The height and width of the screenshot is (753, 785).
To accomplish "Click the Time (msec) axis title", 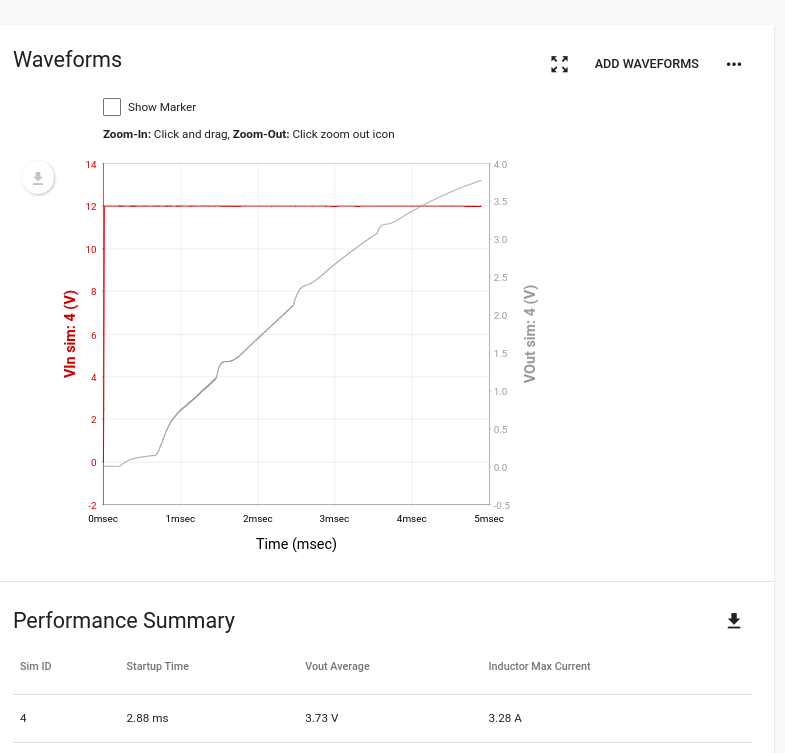I will coord(296,544).
